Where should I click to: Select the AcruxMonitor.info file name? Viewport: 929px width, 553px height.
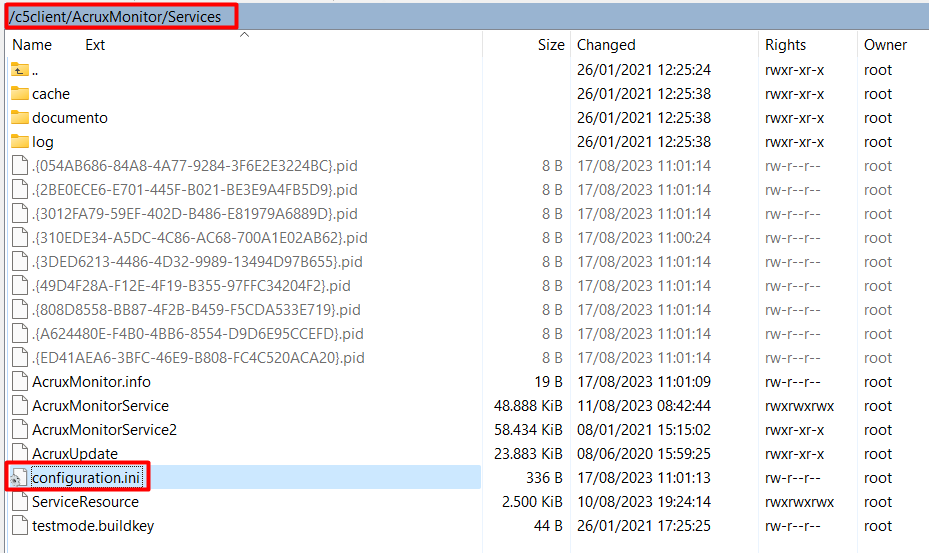pyautogui.click(x=91, y=382)
